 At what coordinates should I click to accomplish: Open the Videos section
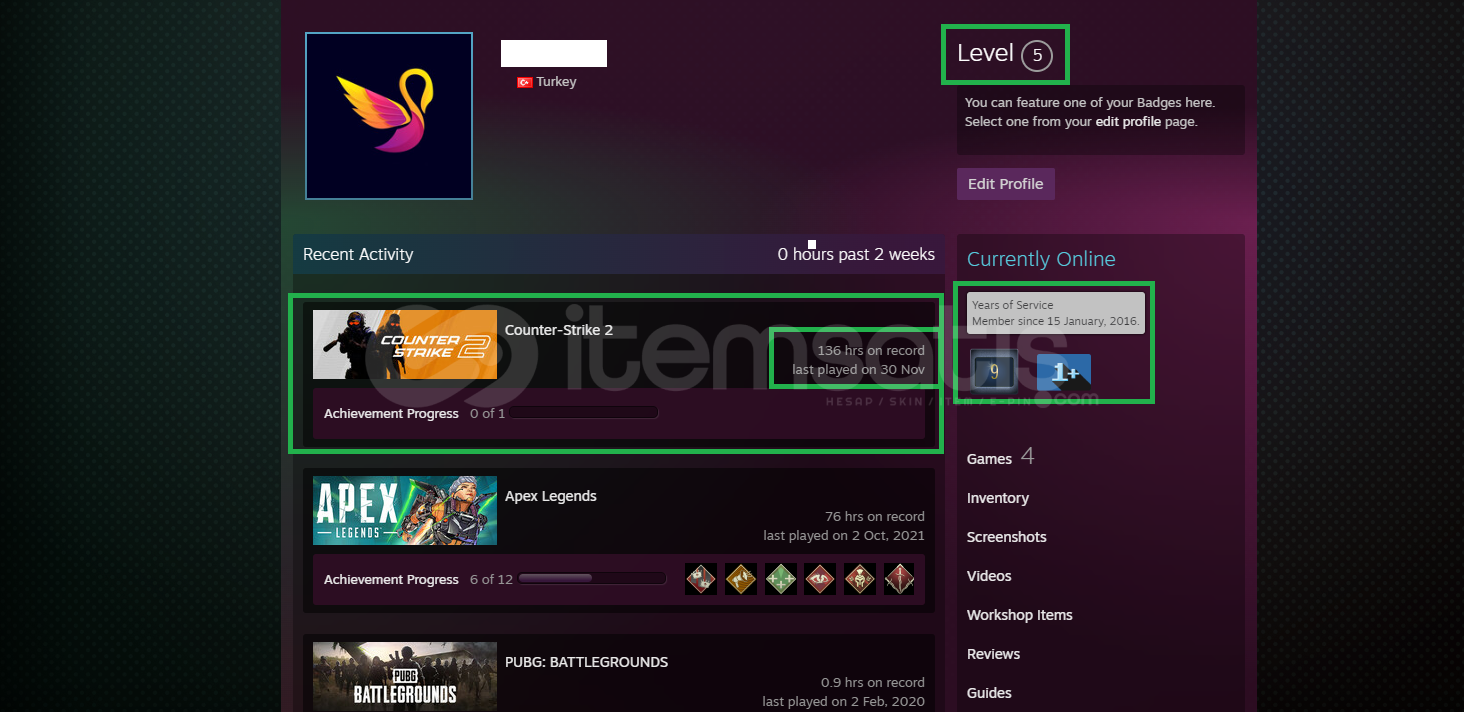pyautogui.click(x=989, y=576)
